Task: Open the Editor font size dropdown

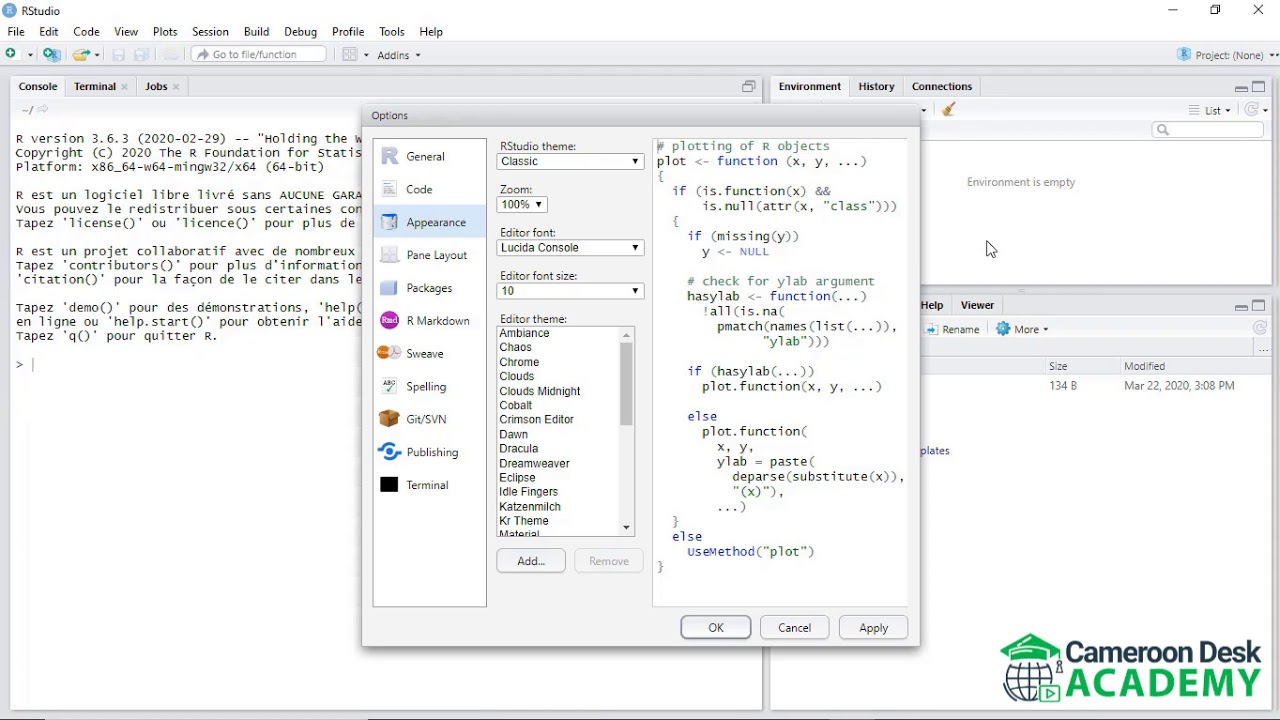Action: [x=570, y=291]
